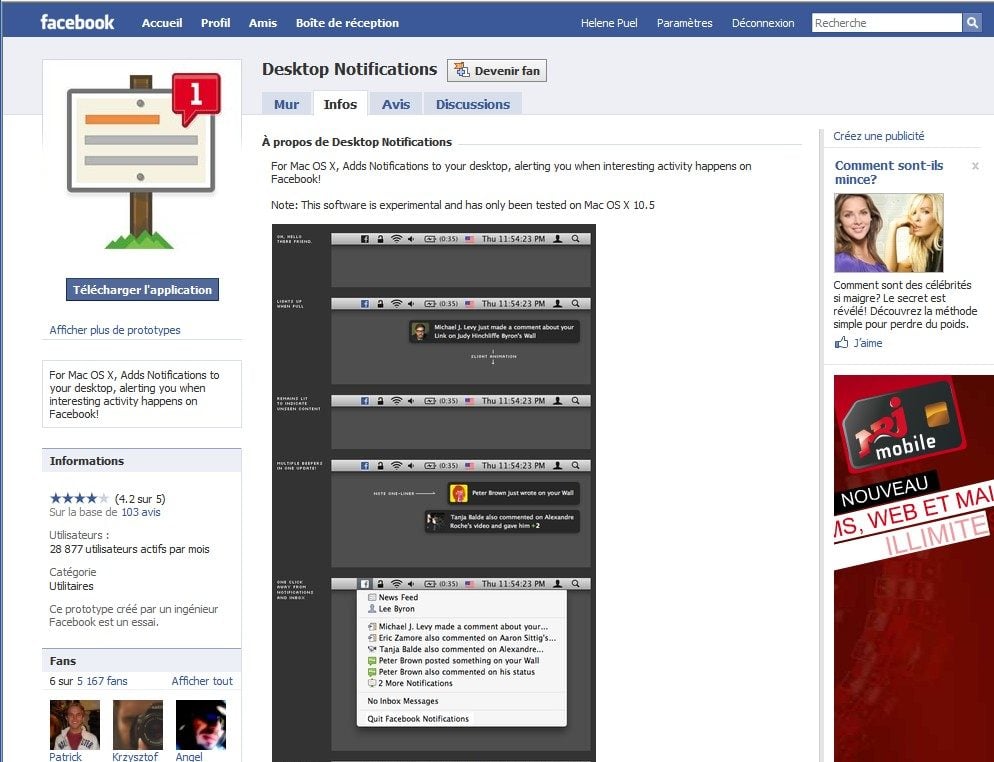Image resolution: width=994 pixels, height=762 pixels.
Task: Click the thumbs-up J'aime icon
Action: (841, 343)
